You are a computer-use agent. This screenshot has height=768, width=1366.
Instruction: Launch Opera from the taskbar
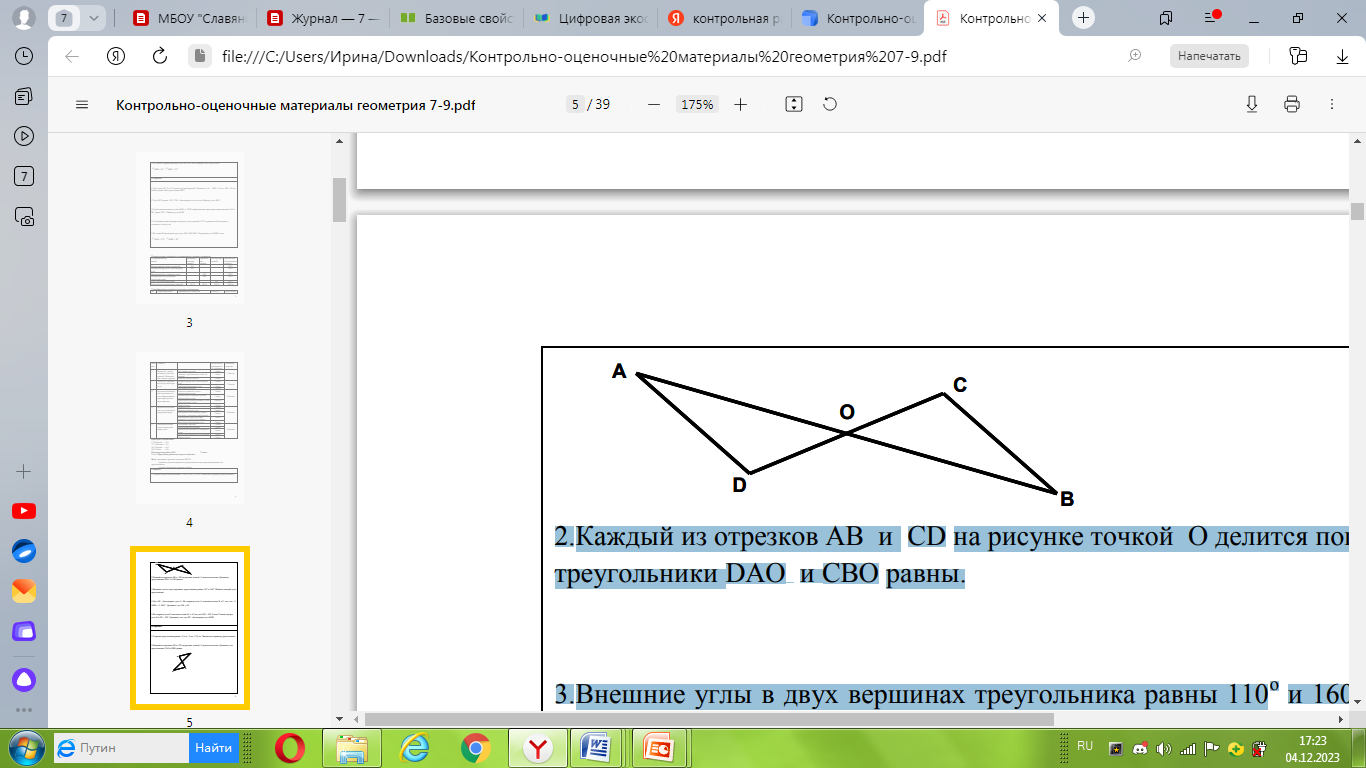point(291,748)
